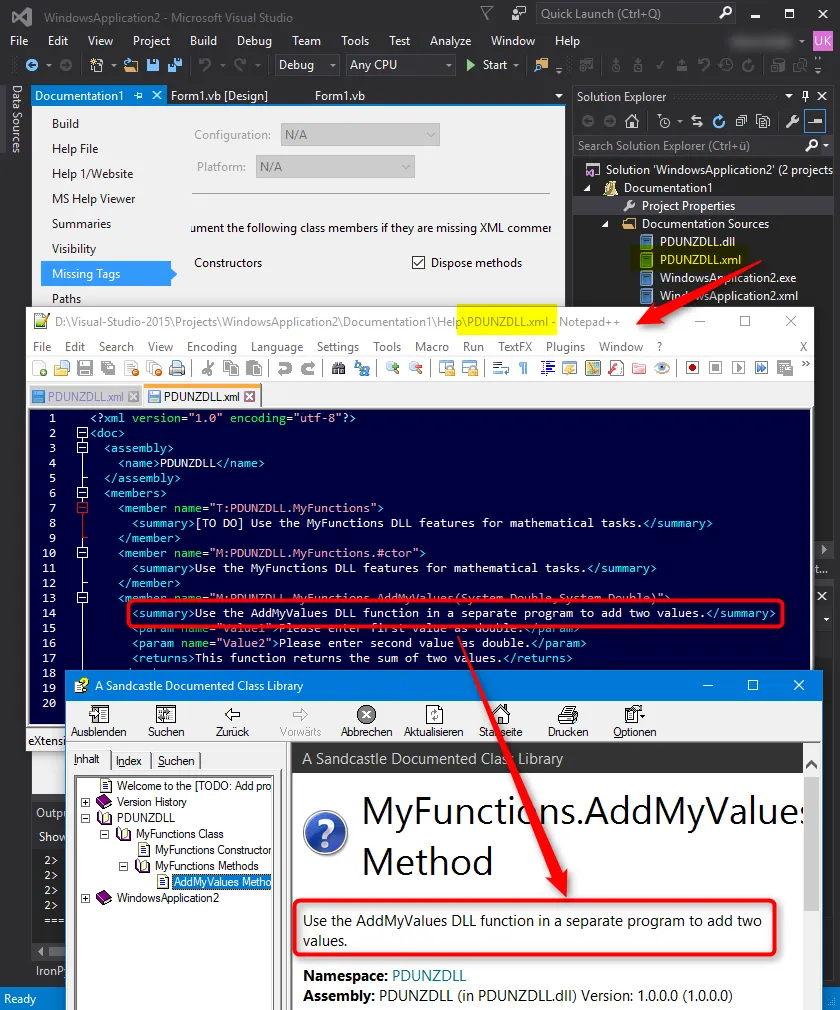Click the Notepad++ New file icon

39,368
